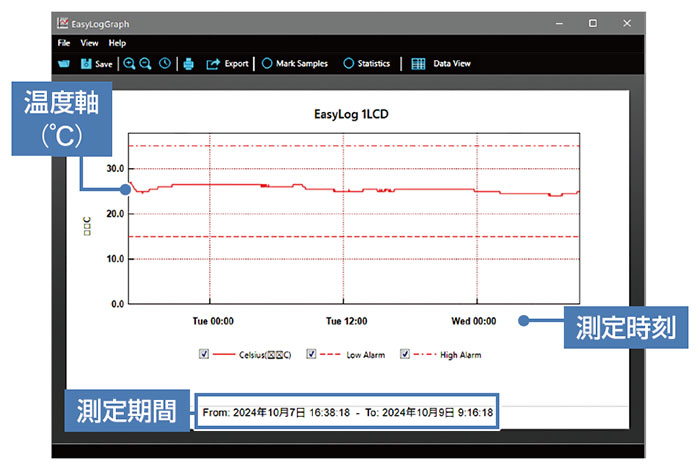Click the EasyLogGraph title bar app icon
Screen dimensions: 700x470
pyautogui.click(x=62, y=23)
